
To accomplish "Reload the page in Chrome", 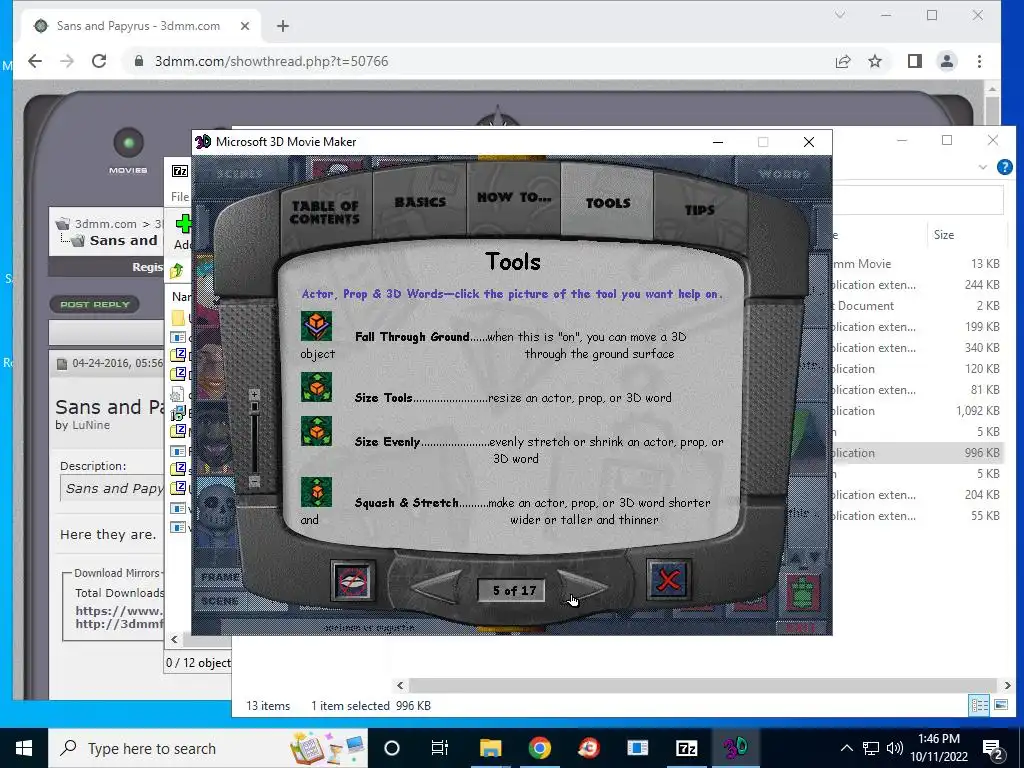I will coord(99,61).
